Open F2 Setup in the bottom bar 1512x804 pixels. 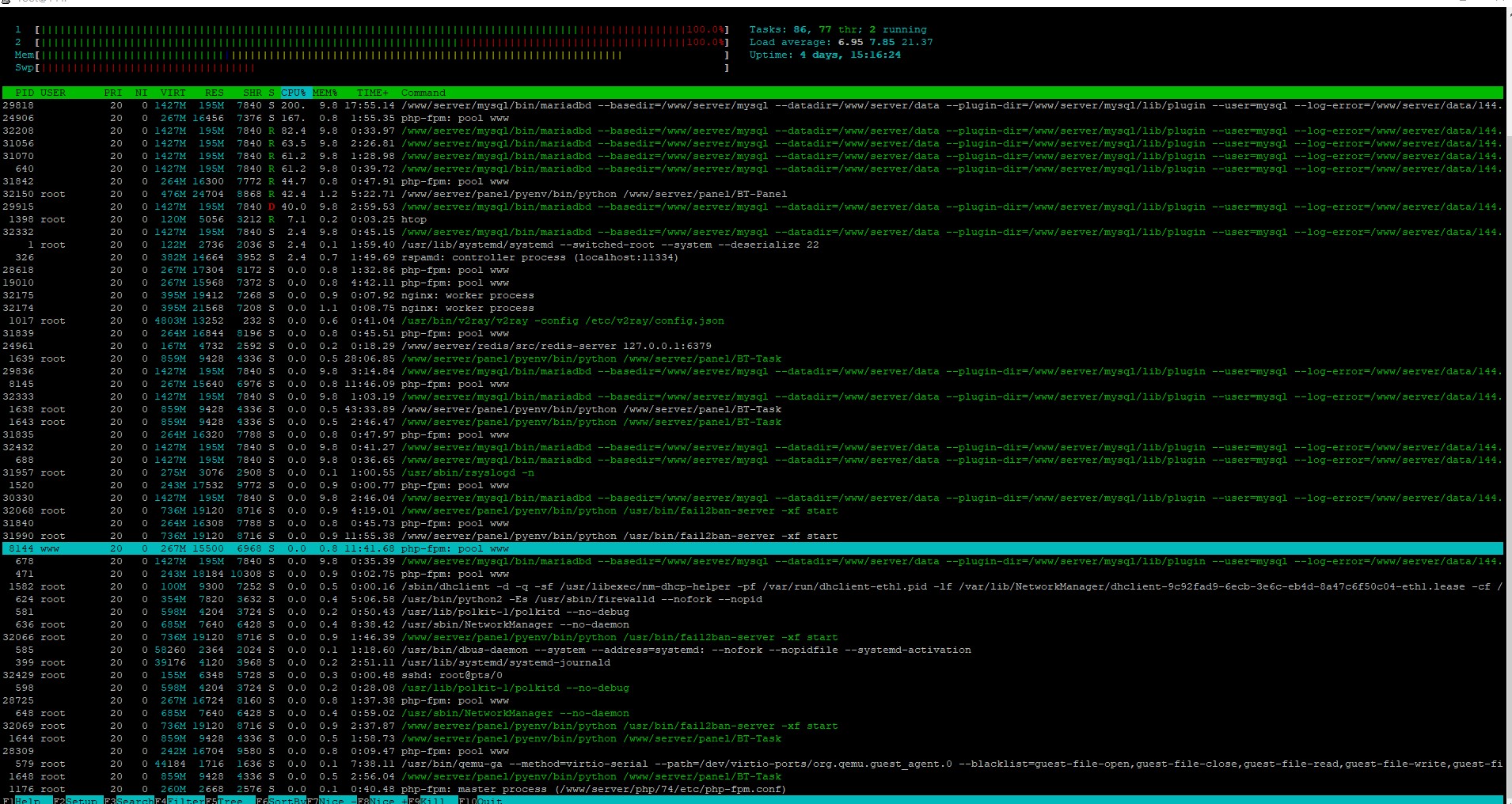tap(78, 801)
